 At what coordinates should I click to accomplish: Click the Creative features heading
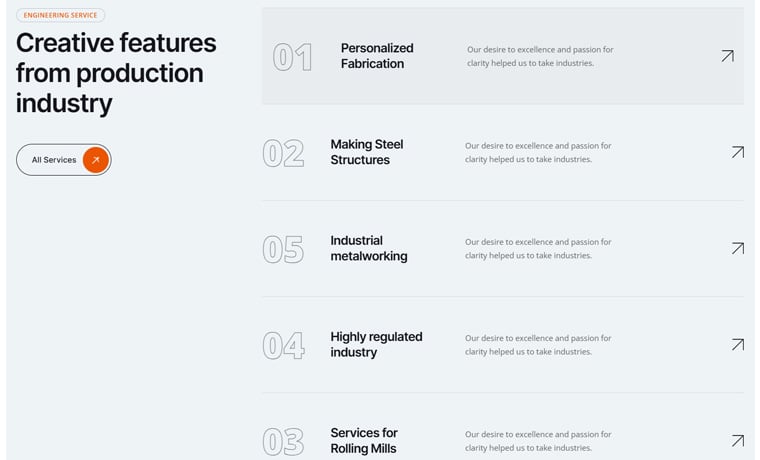(116, 73)
